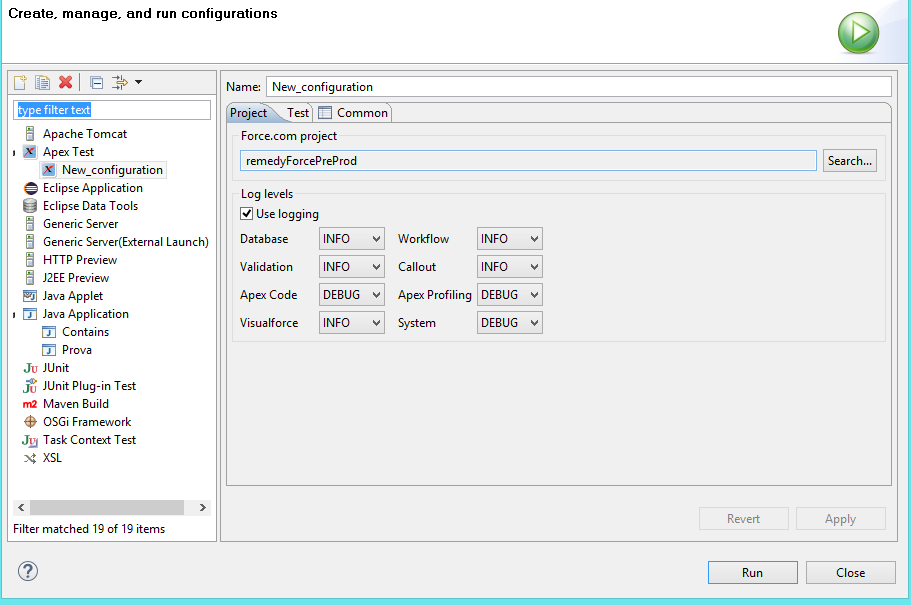Delete selected configuration with red X icon
The image size is (911, 605).
[x=66, y=83]
